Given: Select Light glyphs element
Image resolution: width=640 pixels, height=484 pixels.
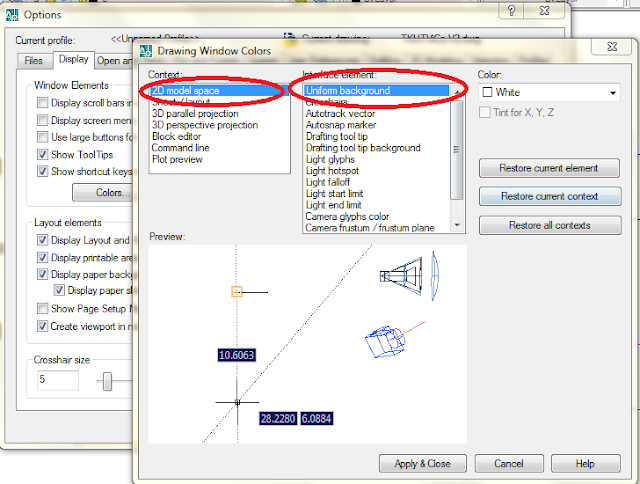Looking at the screenshot, I should point(378,159).
